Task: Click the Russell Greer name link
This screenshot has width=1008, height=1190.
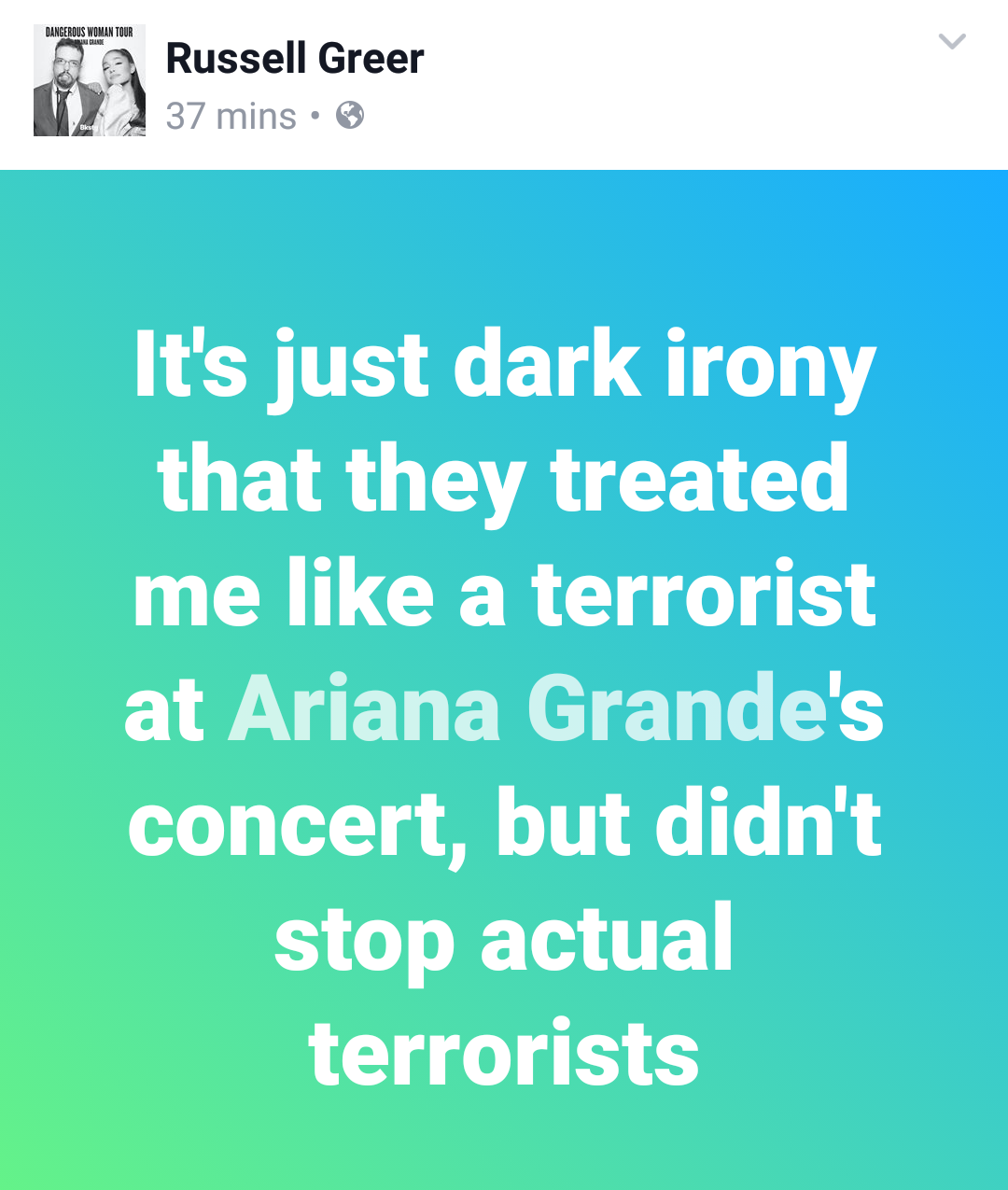Action: pyautogui.click(x=295, y=58)
